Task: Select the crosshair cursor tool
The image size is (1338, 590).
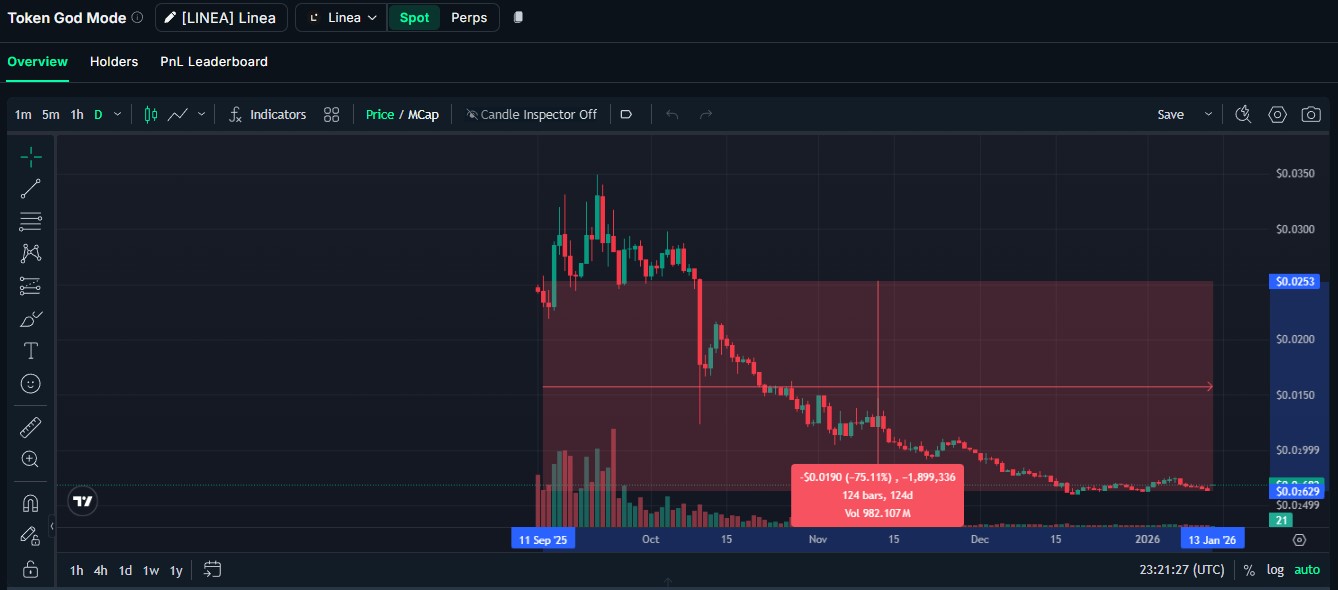Action: click(31, 156)
